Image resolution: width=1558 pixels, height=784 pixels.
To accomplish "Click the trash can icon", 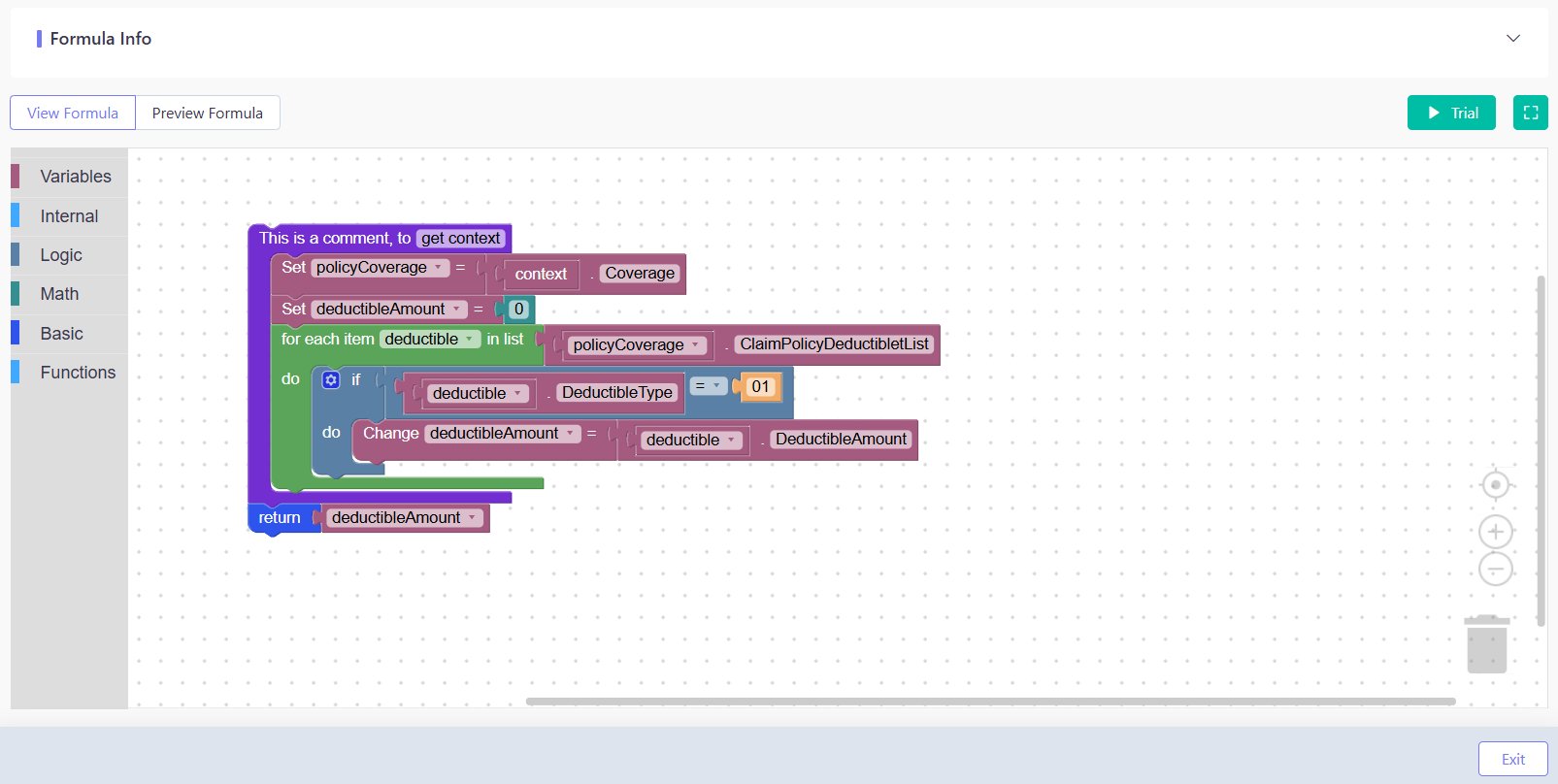I will tap(1486, 643).
